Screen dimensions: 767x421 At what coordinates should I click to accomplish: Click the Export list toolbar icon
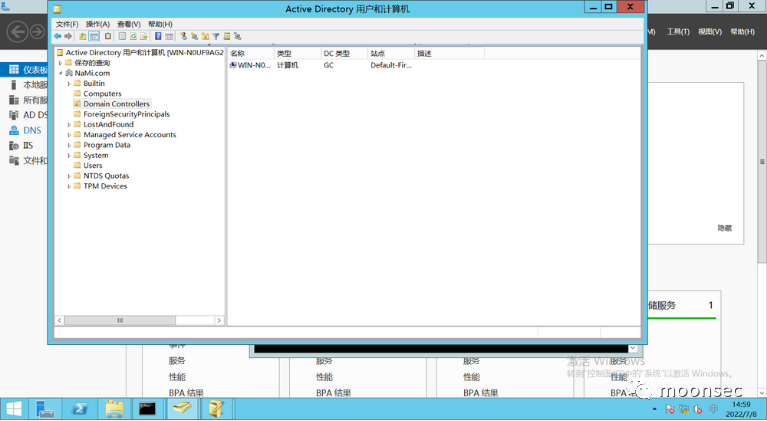(x=144, y=36)
